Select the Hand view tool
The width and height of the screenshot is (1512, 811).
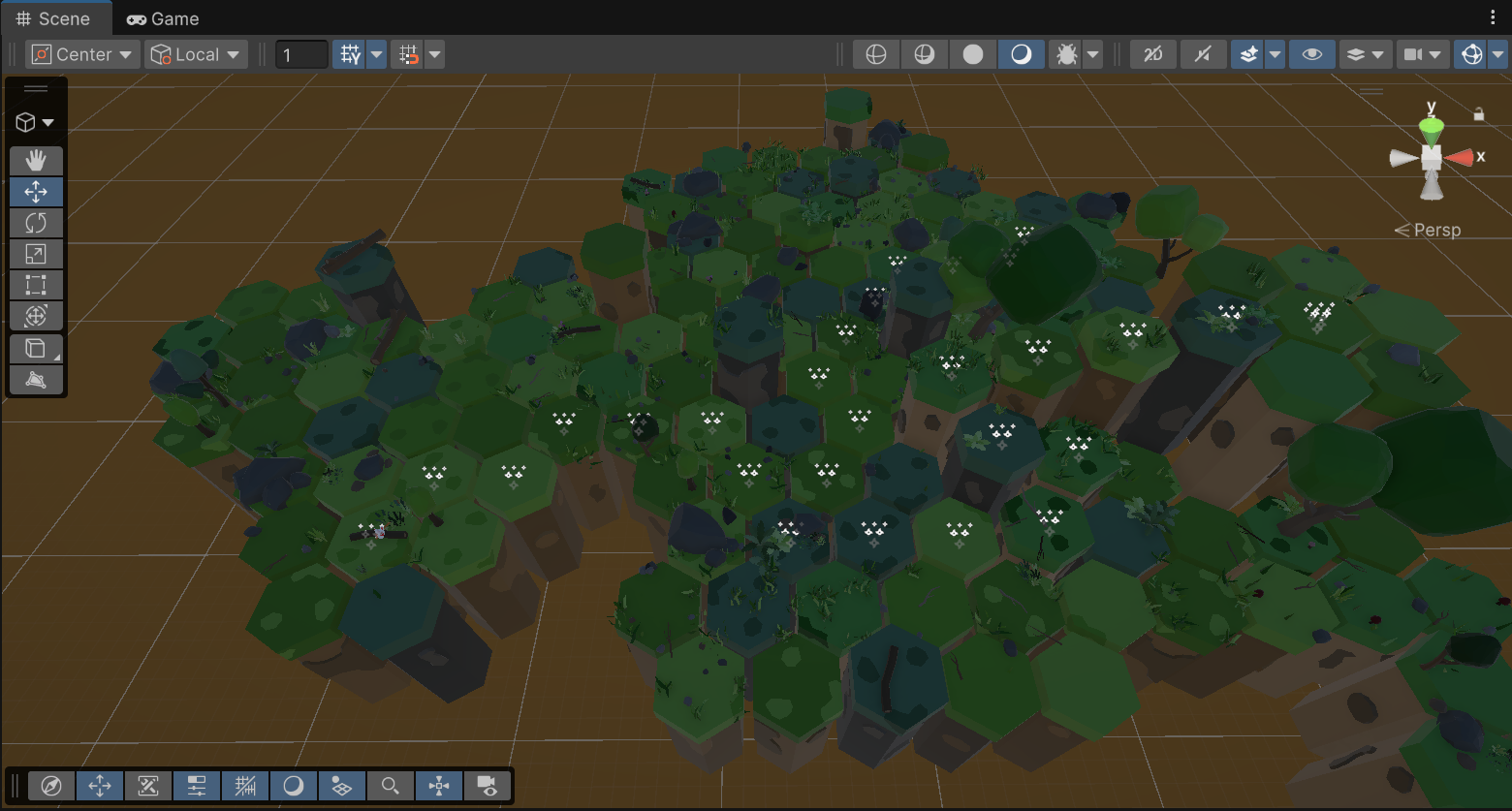[36, 161]
